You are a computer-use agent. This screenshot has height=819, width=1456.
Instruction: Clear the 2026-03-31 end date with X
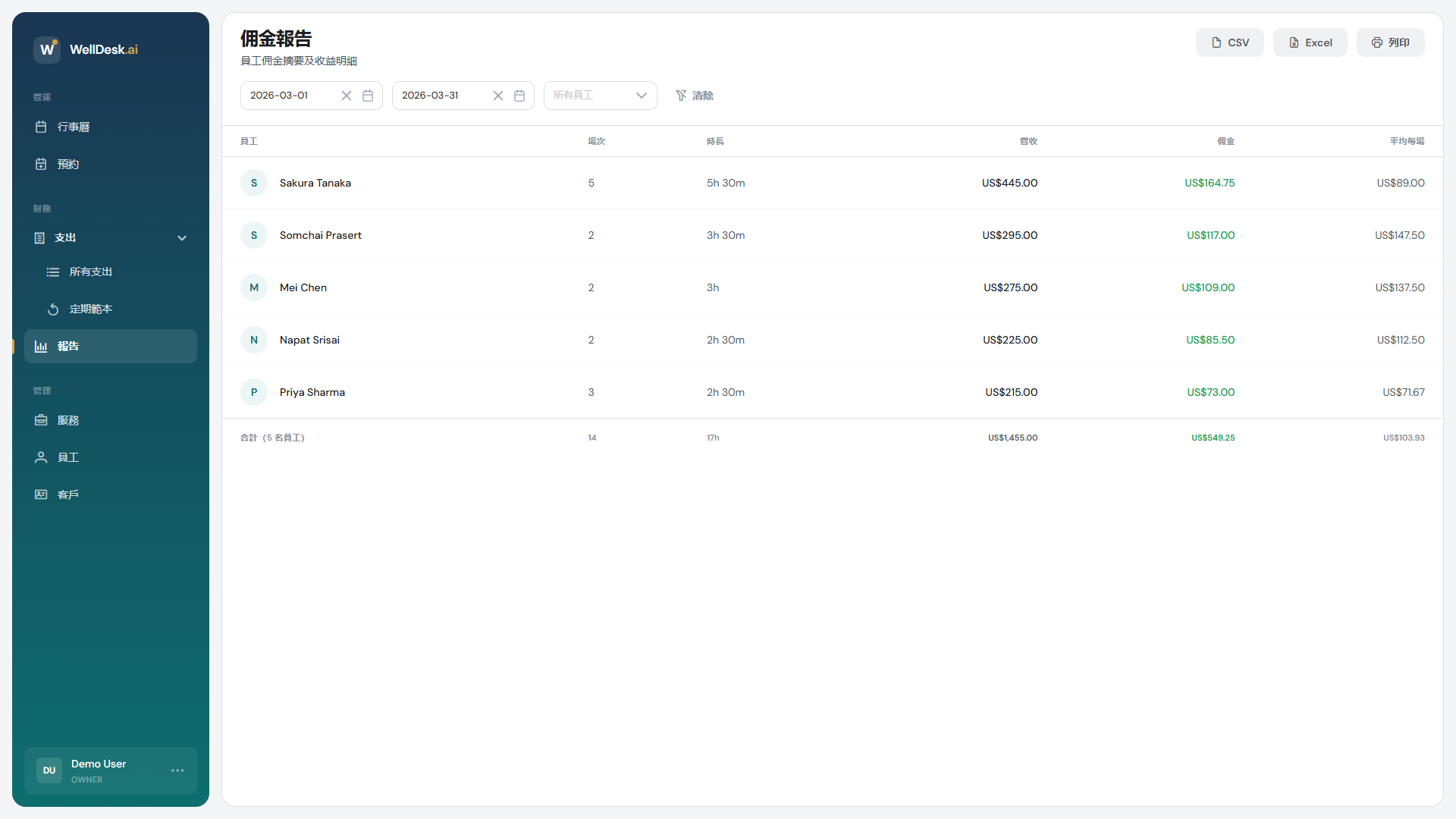coord(498,96)
